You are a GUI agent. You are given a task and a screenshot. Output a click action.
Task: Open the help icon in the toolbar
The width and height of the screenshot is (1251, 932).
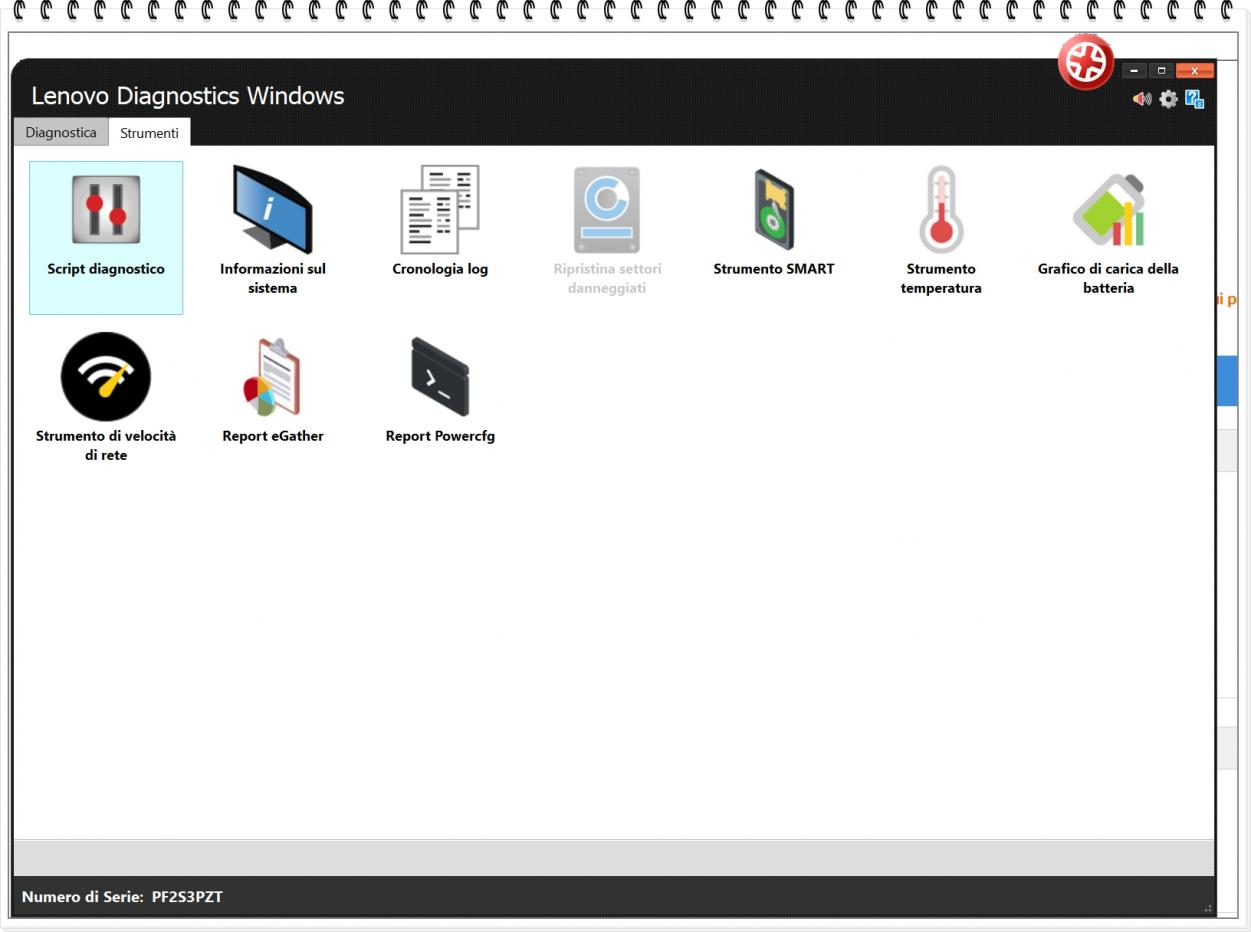1192,99
